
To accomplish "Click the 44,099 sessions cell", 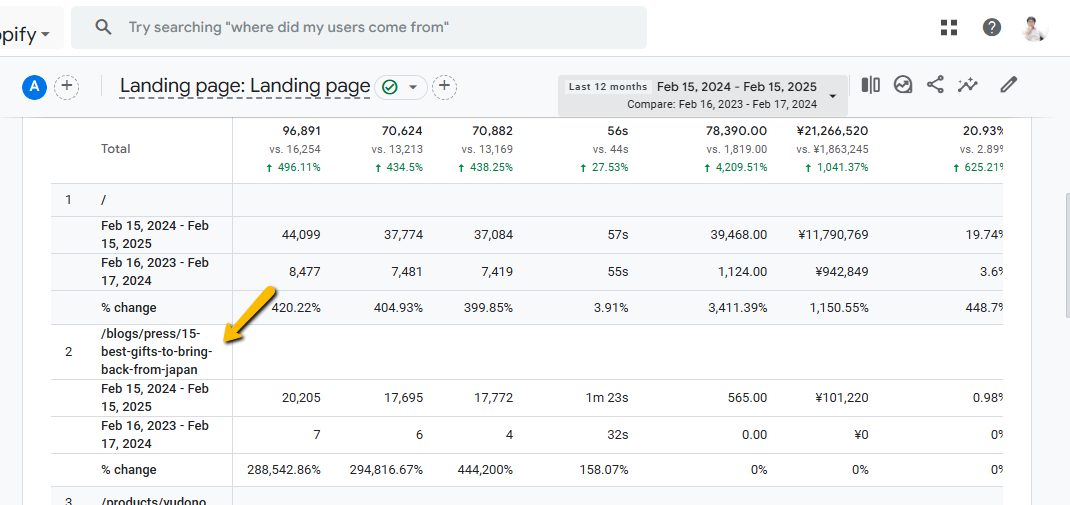I will click(301, 235).
